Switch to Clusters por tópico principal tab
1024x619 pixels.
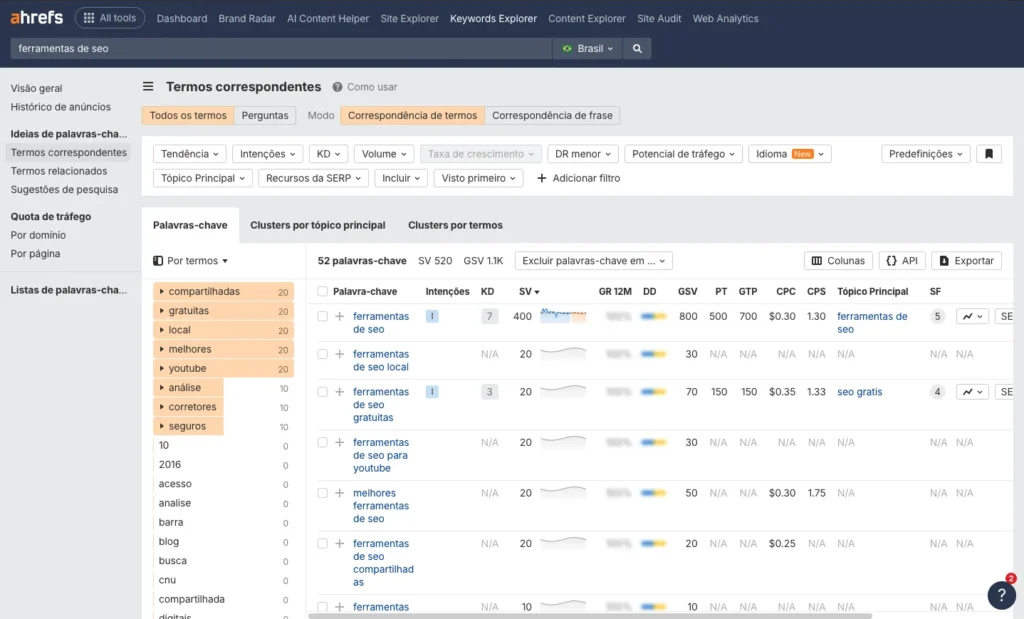click(x=317, y=225)
